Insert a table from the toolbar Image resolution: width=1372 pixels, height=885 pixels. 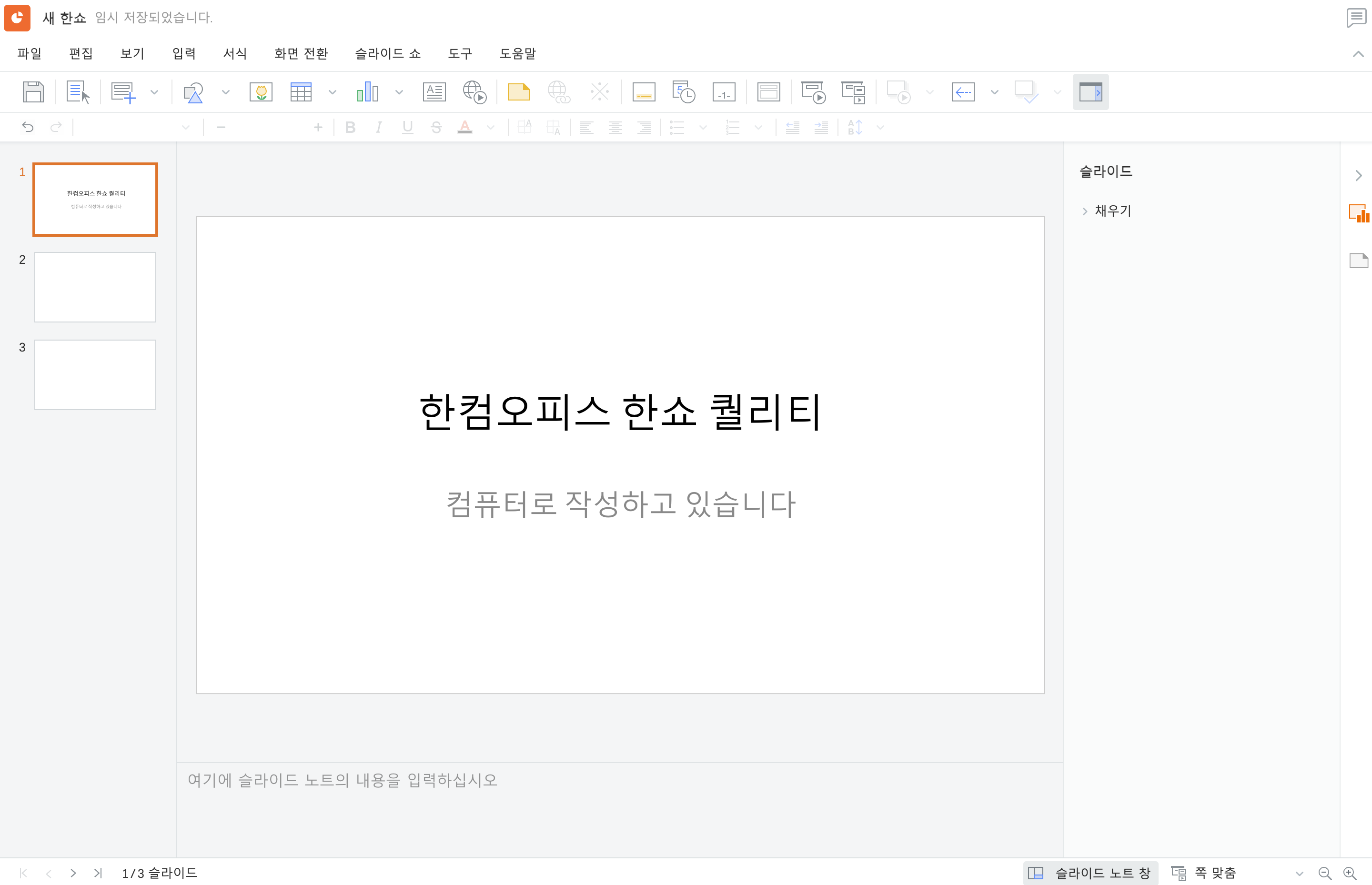pyautogui.click(x=301, y=92)
